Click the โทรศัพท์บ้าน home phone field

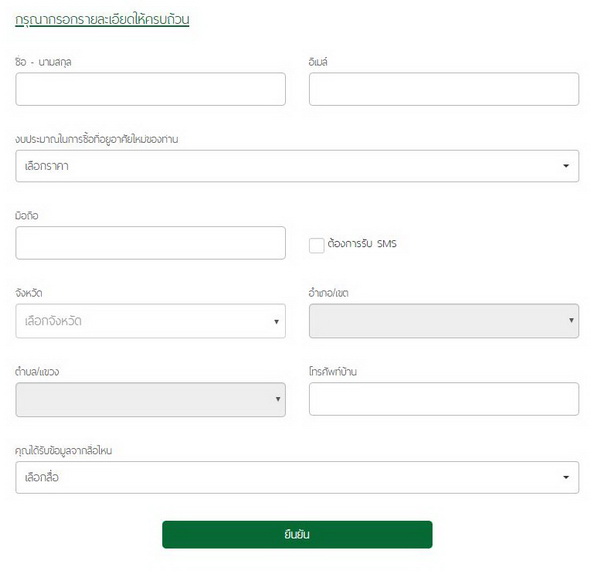tap(443, 399)
